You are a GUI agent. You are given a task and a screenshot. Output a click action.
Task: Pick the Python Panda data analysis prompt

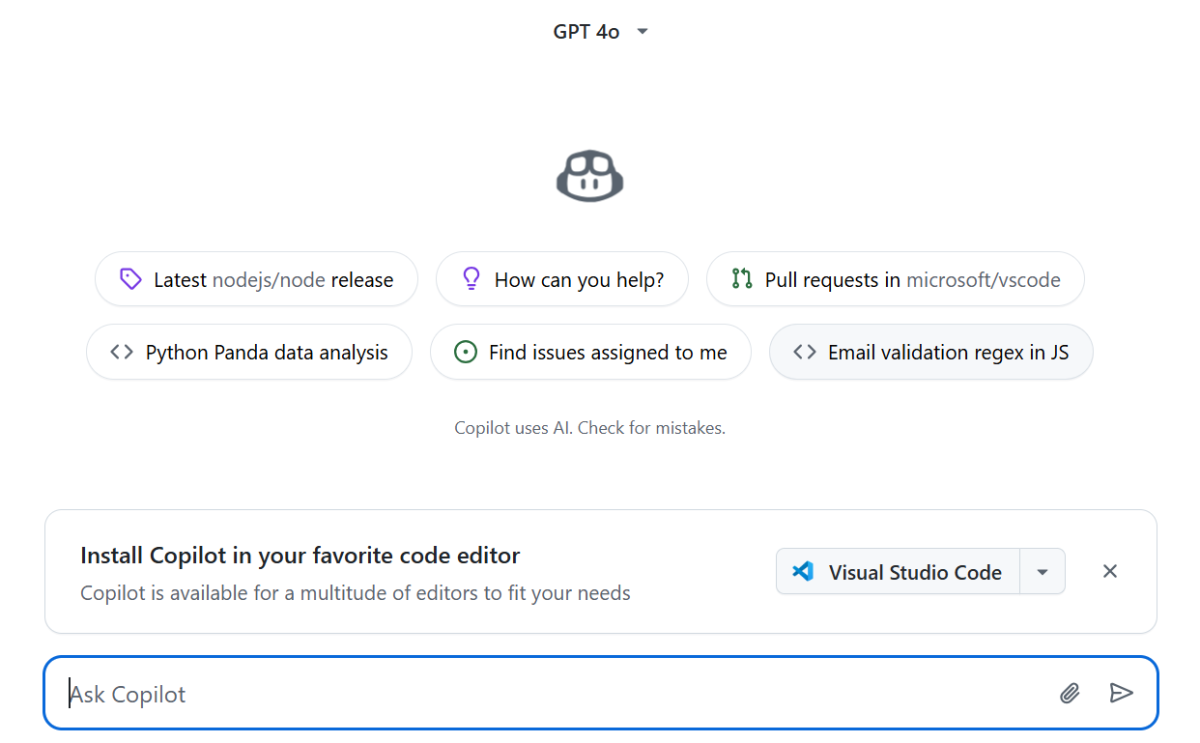249,352
